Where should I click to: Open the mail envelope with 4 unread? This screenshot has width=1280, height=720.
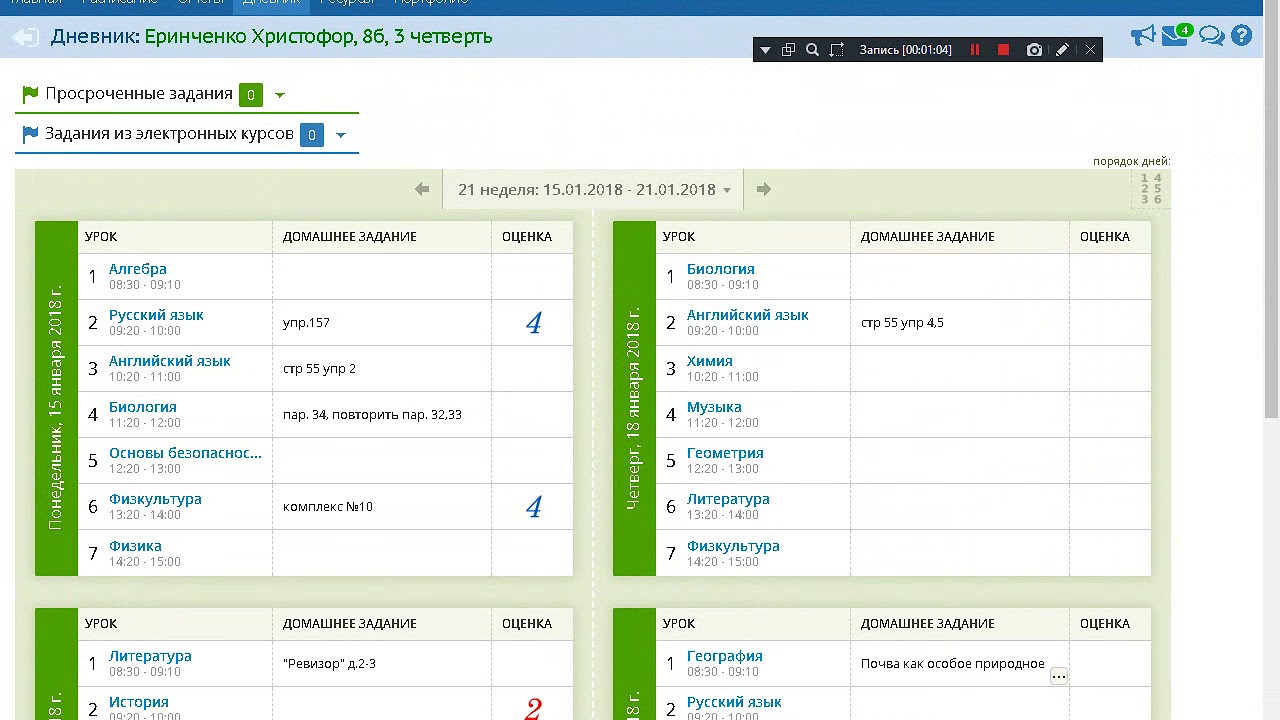[1176, 35]
